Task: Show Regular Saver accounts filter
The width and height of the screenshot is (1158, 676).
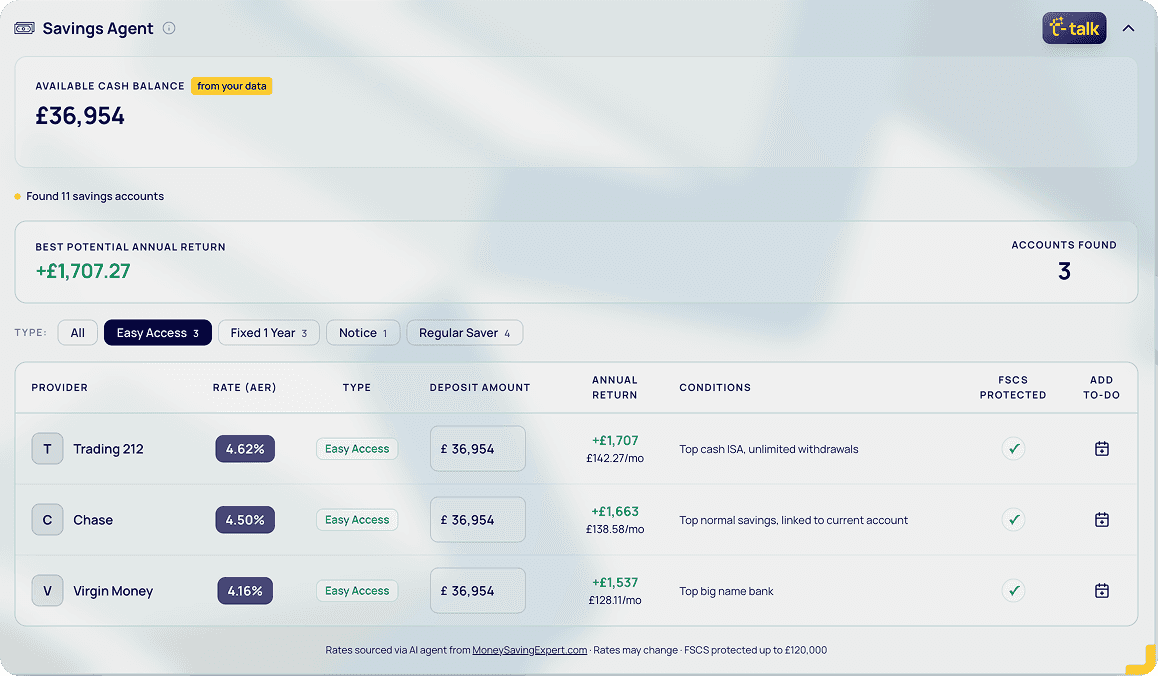Action: point(465,332)
